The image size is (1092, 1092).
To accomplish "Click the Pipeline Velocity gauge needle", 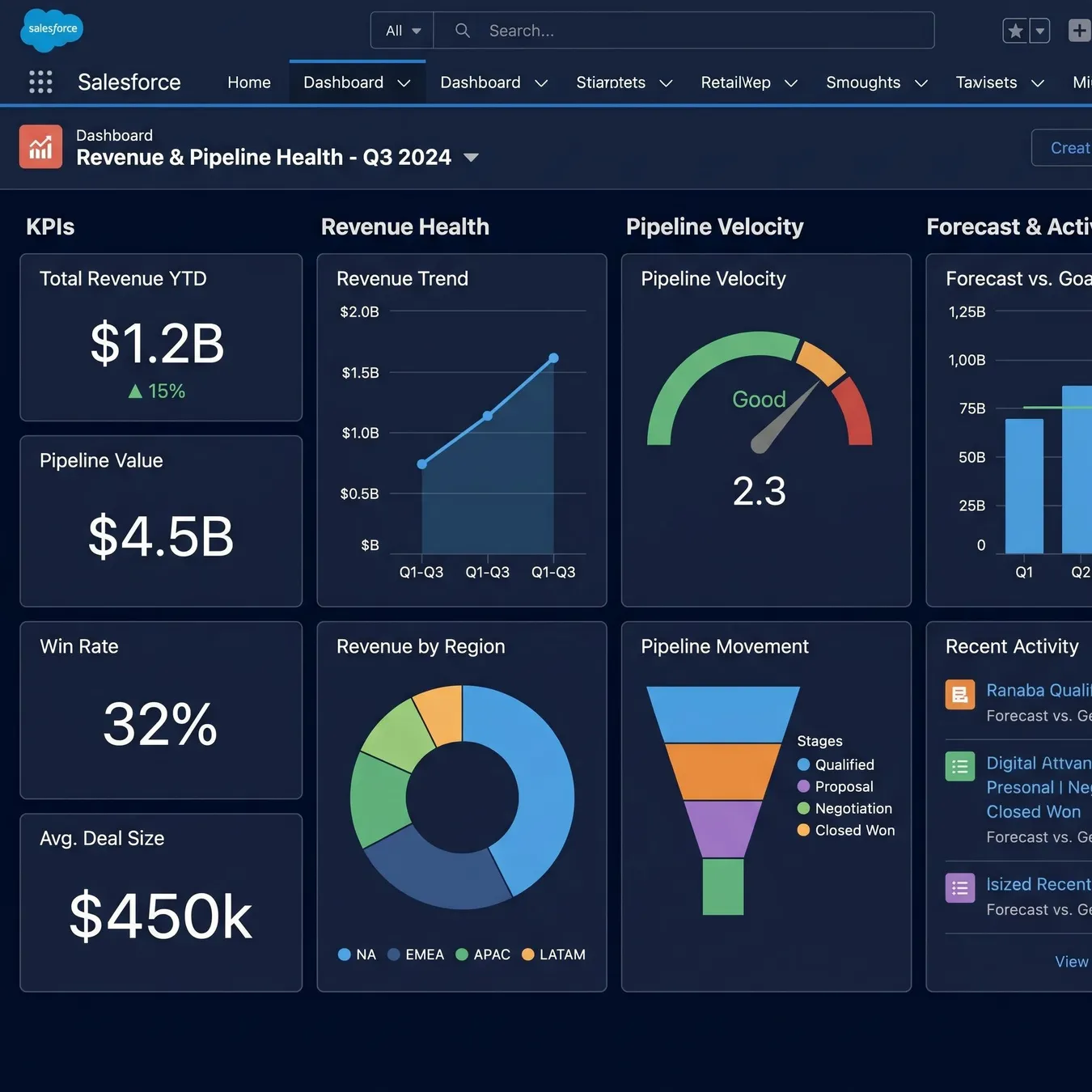I will (781, 420).
